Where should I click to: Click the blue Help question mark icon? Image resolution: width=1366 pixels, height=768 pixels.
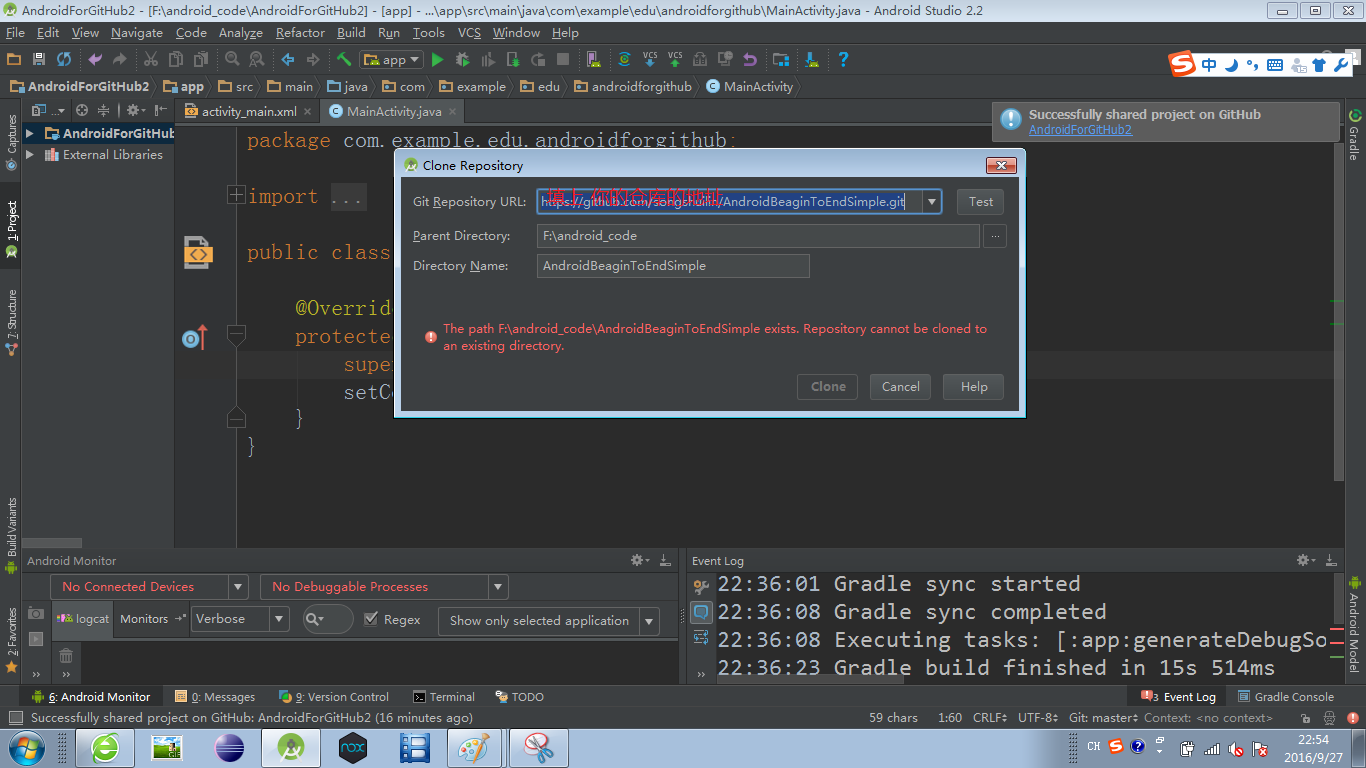point(843,60)
